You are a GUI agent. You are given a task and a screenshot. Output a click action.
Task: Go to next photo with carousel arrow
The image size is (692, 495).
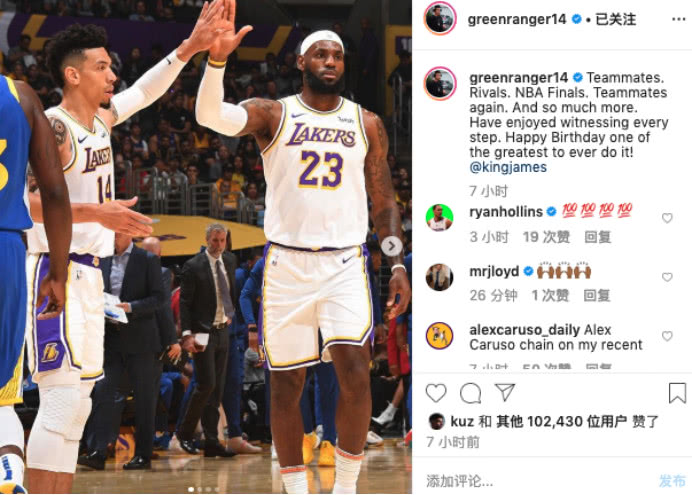click(391, 246)
